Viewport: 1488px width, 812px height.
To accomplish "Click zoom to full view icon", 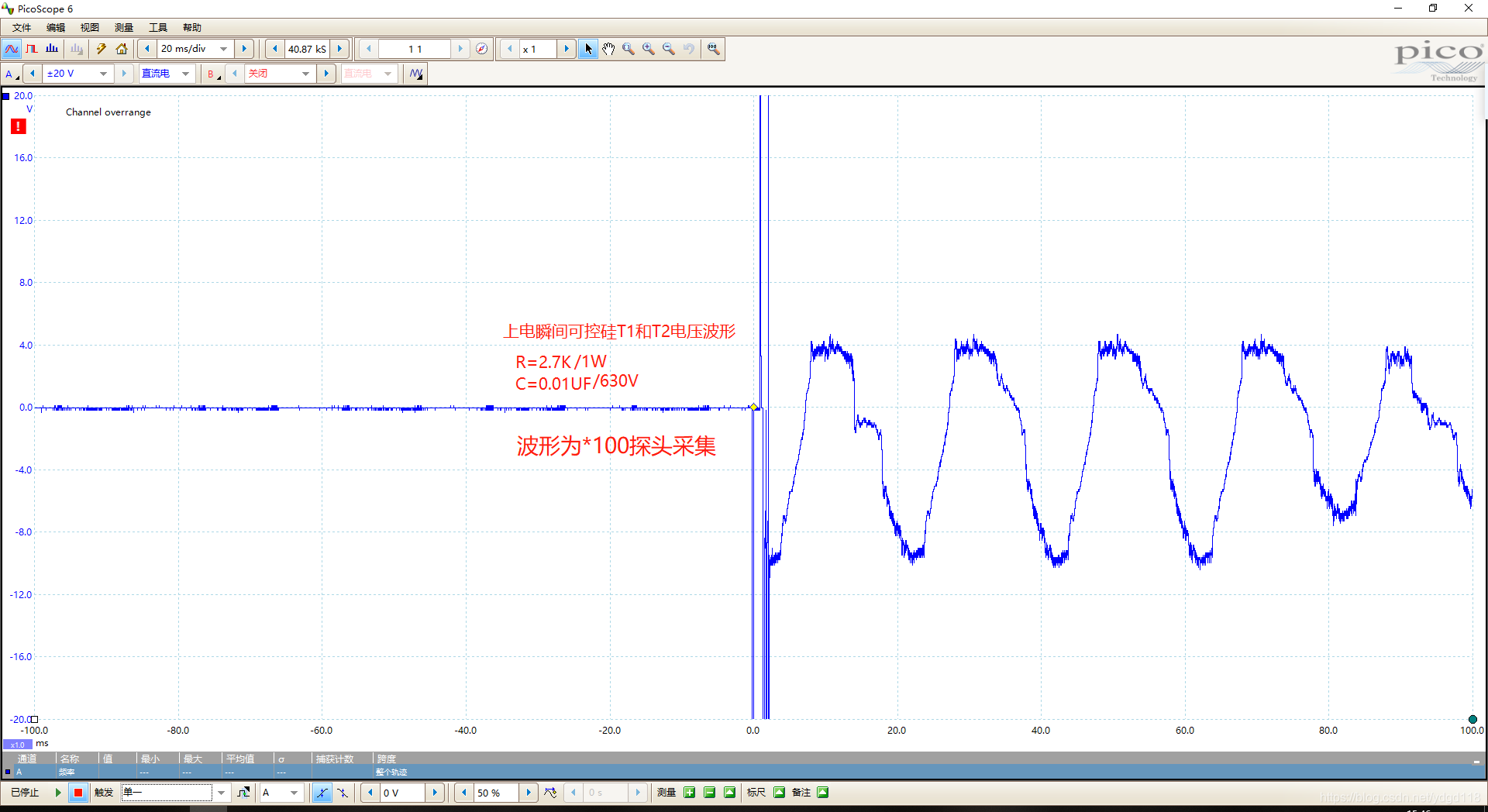I will coord(714,49).
